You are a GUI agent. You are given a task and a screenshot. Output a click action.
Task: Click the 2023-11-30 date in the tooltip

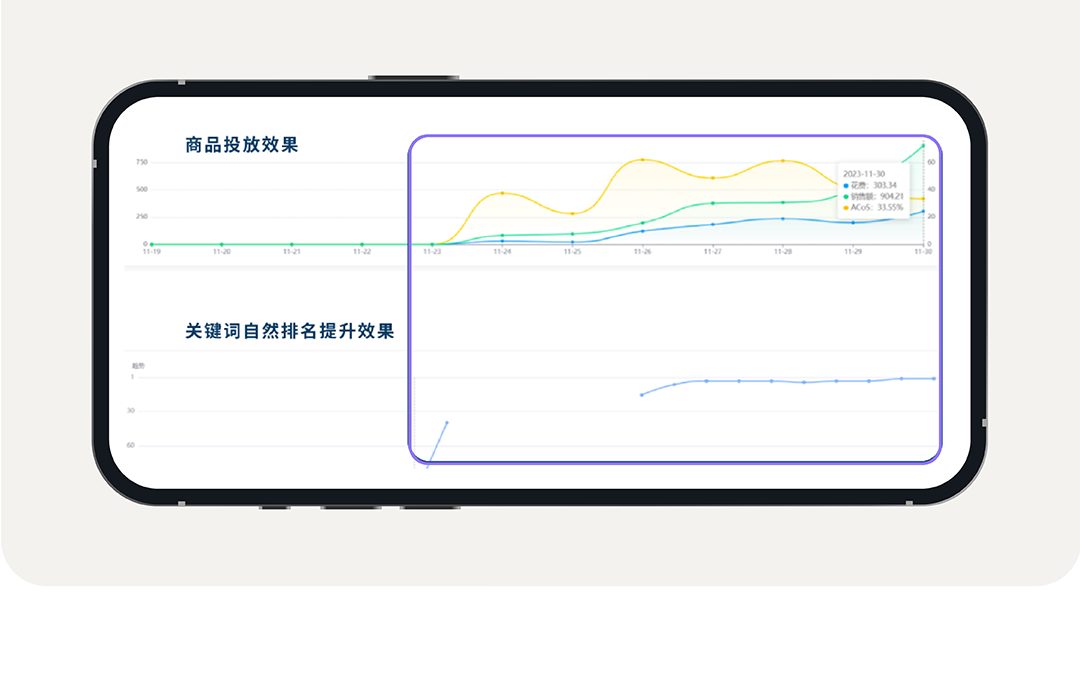click(864, 174)
